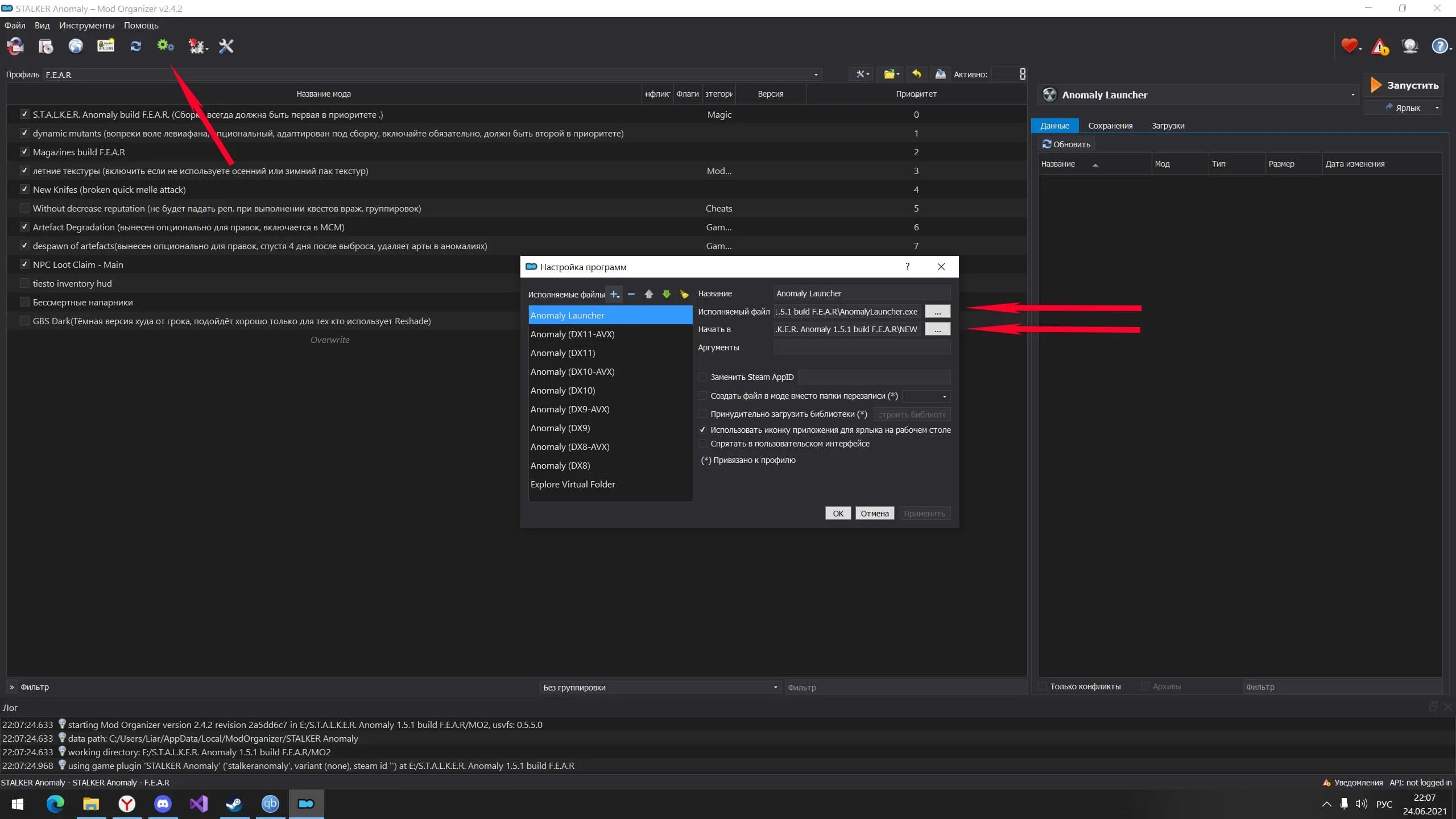Enable Without decrease reputation mod checkbox

[24, 208]
